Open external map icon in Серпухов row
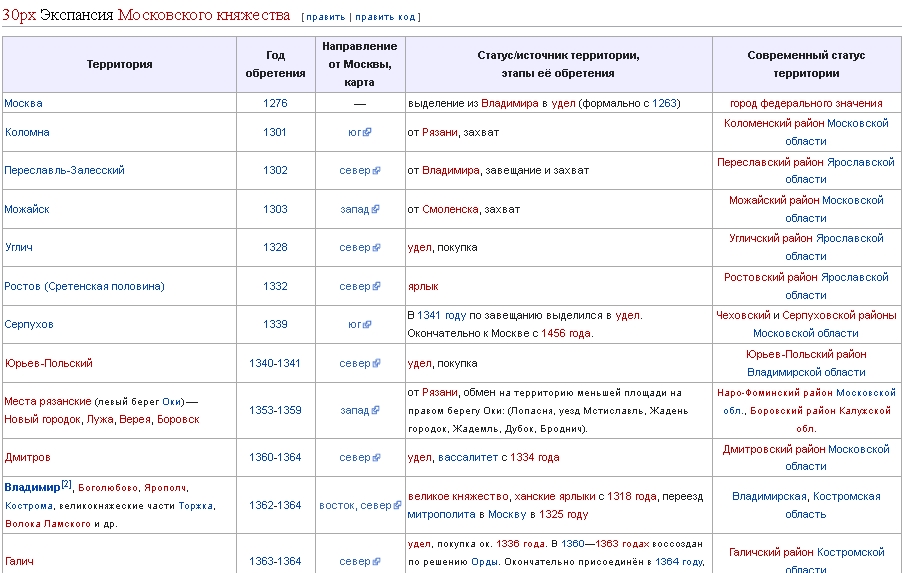Screen dimensions: 911x573 [367, 324]
